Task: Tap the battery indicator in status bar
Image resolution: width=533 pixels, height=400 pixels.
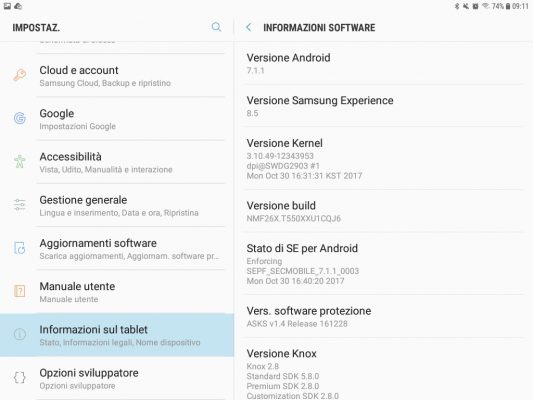Action: coord(508,6)
